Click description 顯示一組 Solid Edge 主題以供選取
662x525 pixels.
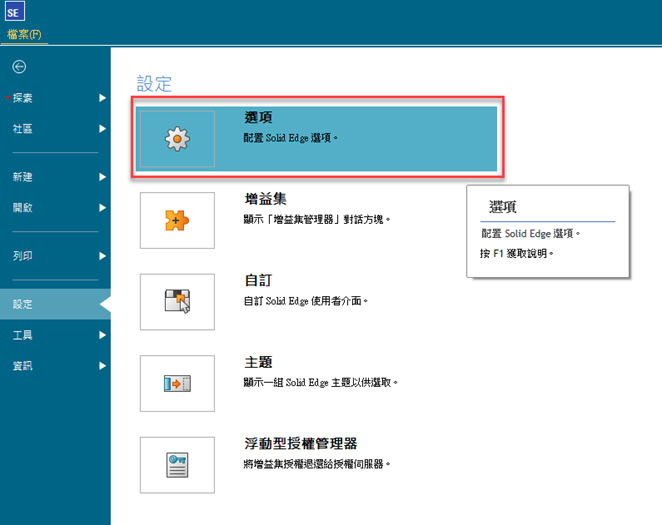click(x=320, y=382)
